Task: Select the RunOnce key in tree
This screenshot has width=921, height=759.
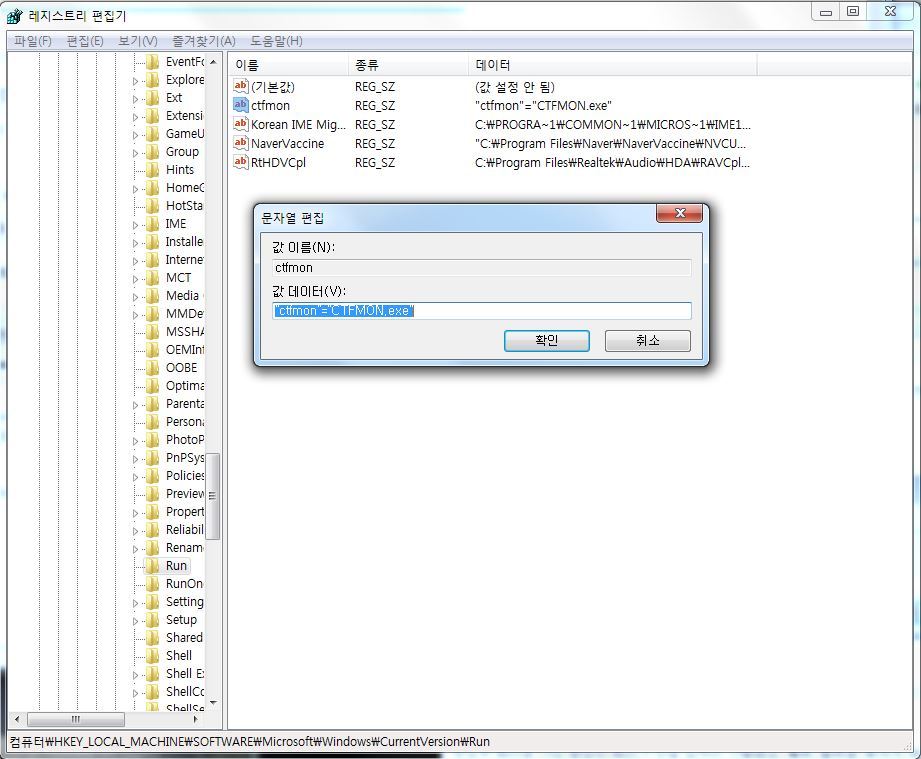Action: [184, 584]
